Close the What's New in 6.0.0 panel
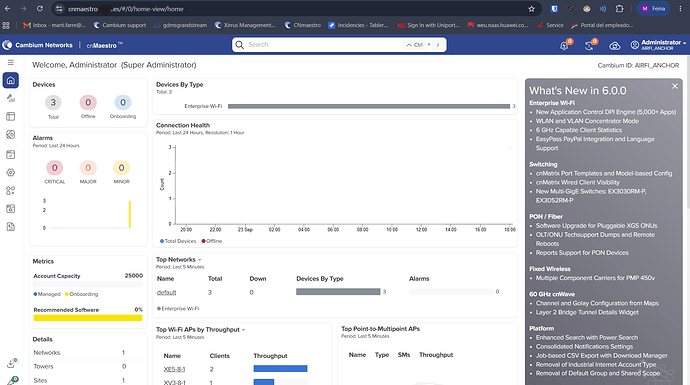The height and width of the screenshot is (385, 690). [675, 86]
